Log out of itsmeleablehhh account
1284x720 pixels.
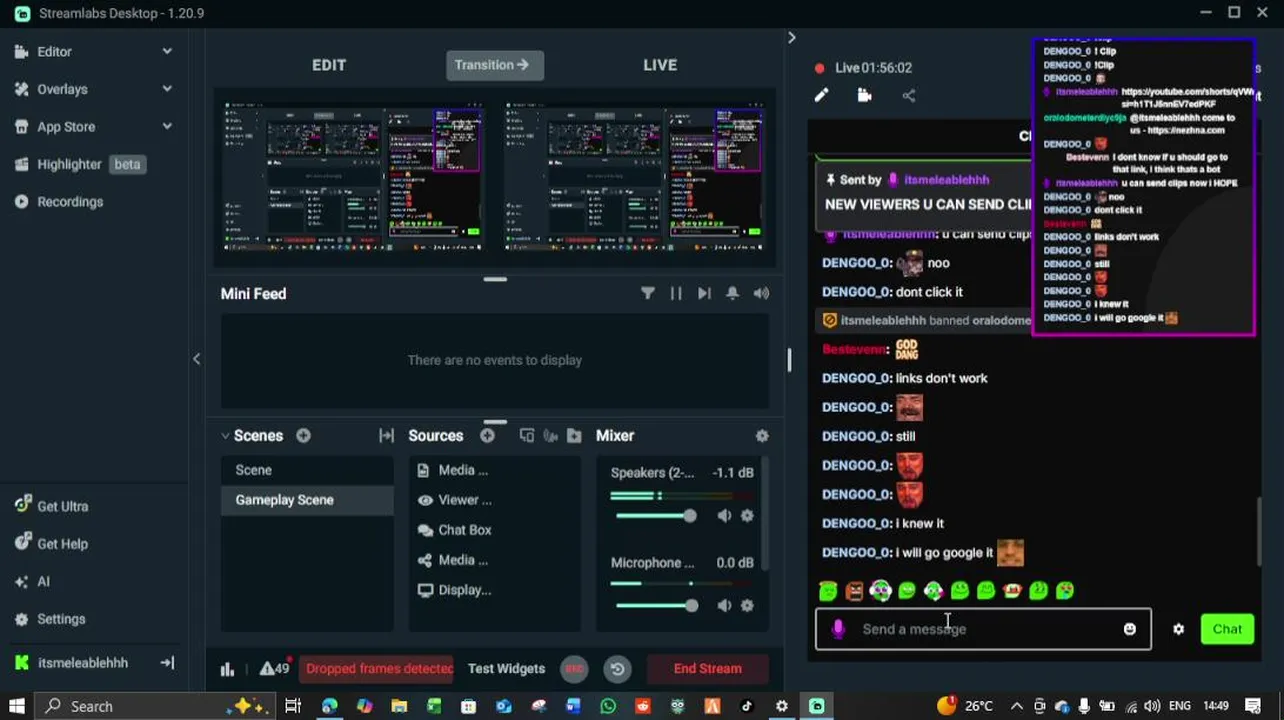pos(167,662)
